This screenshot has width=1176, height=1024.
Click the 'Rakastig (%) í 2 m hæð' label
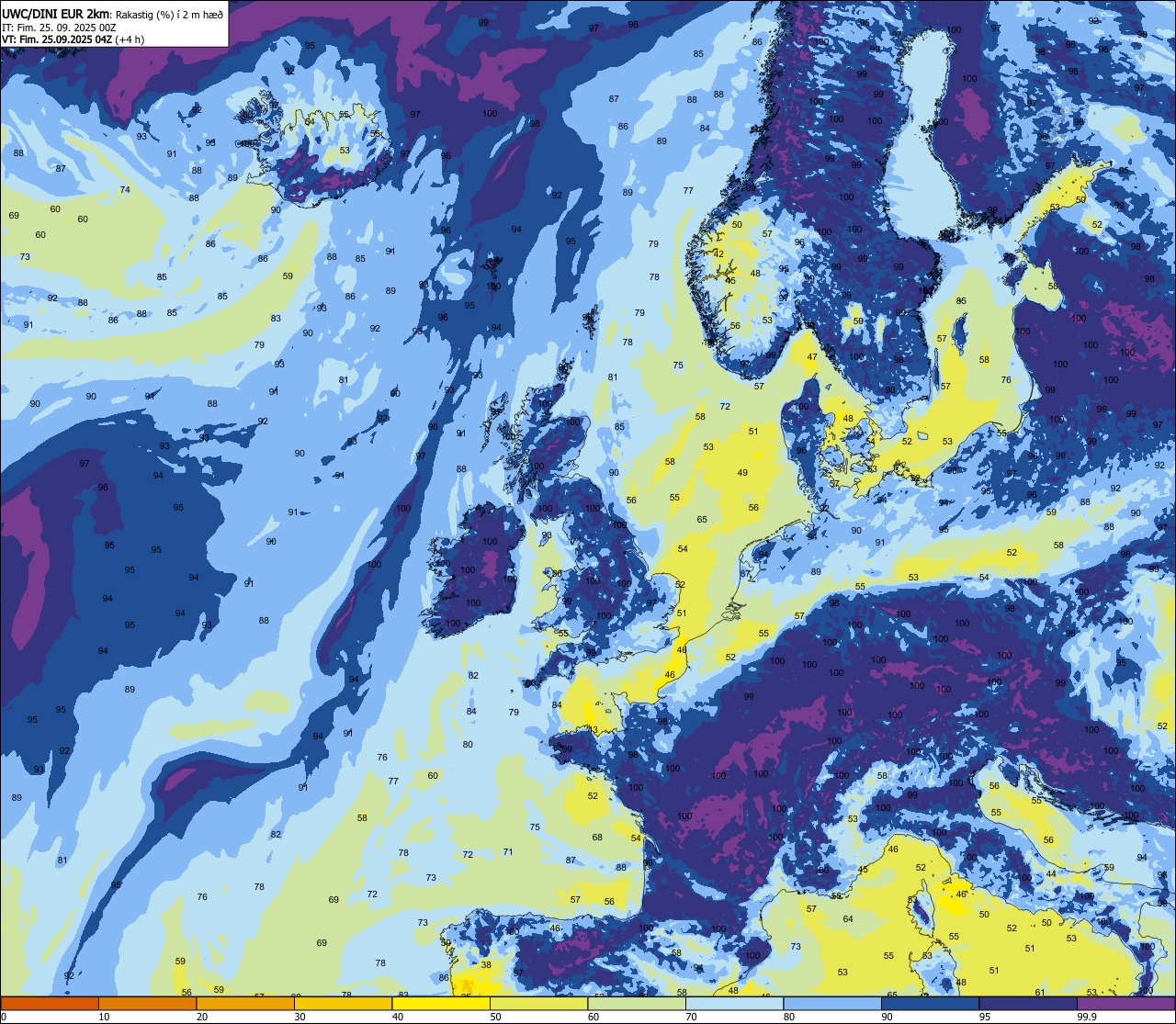169,14
